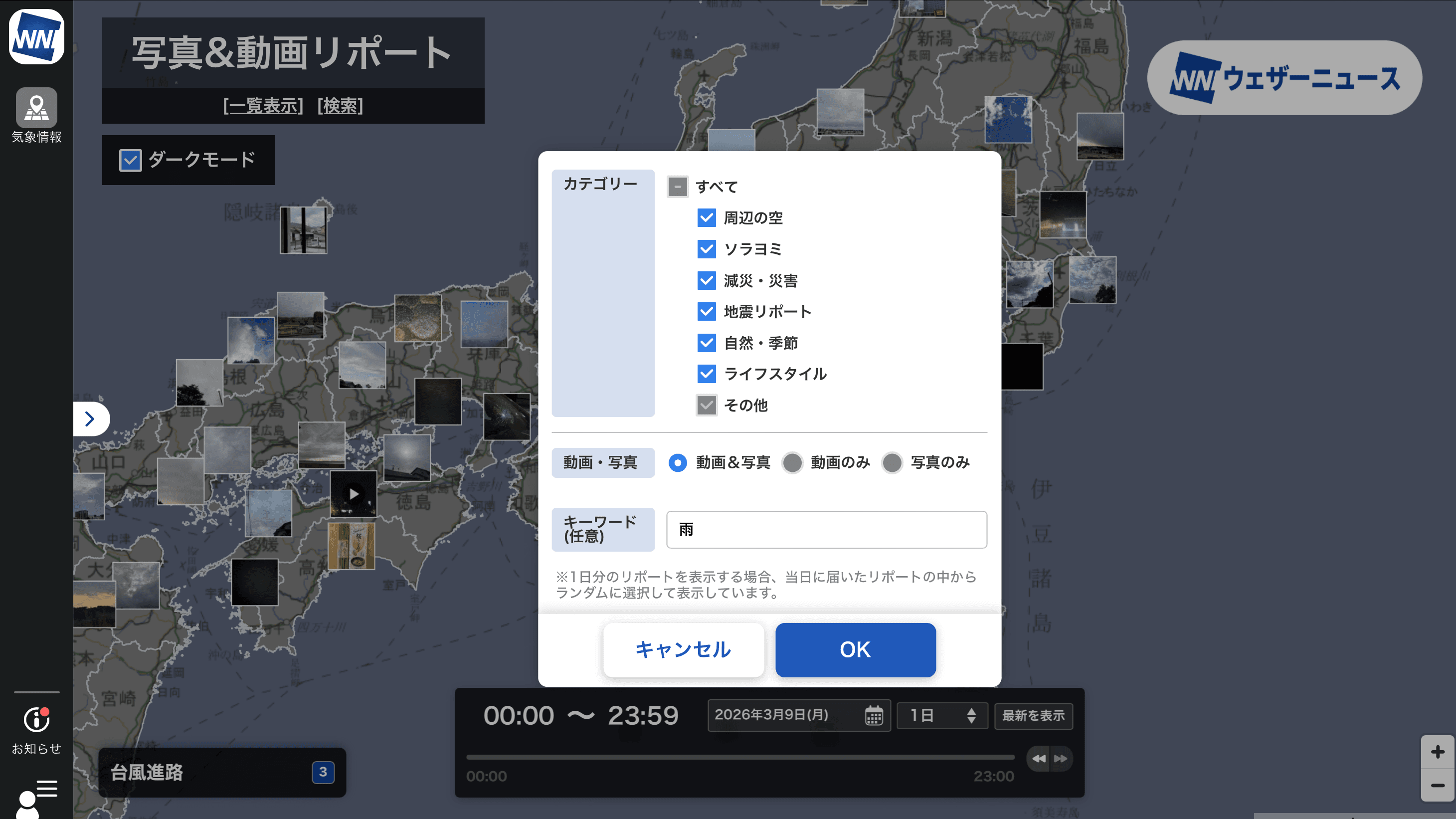The width and height of the screenshot is (1456, 819).
Task: Open the 一覧表示 link
Action: 263,106
